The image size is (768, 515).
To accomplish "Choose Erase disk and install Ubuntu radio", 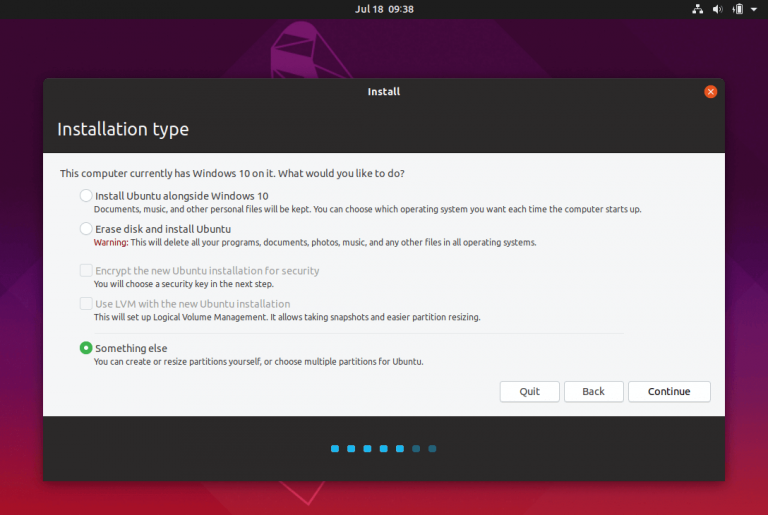I will [x=86, y=229].
